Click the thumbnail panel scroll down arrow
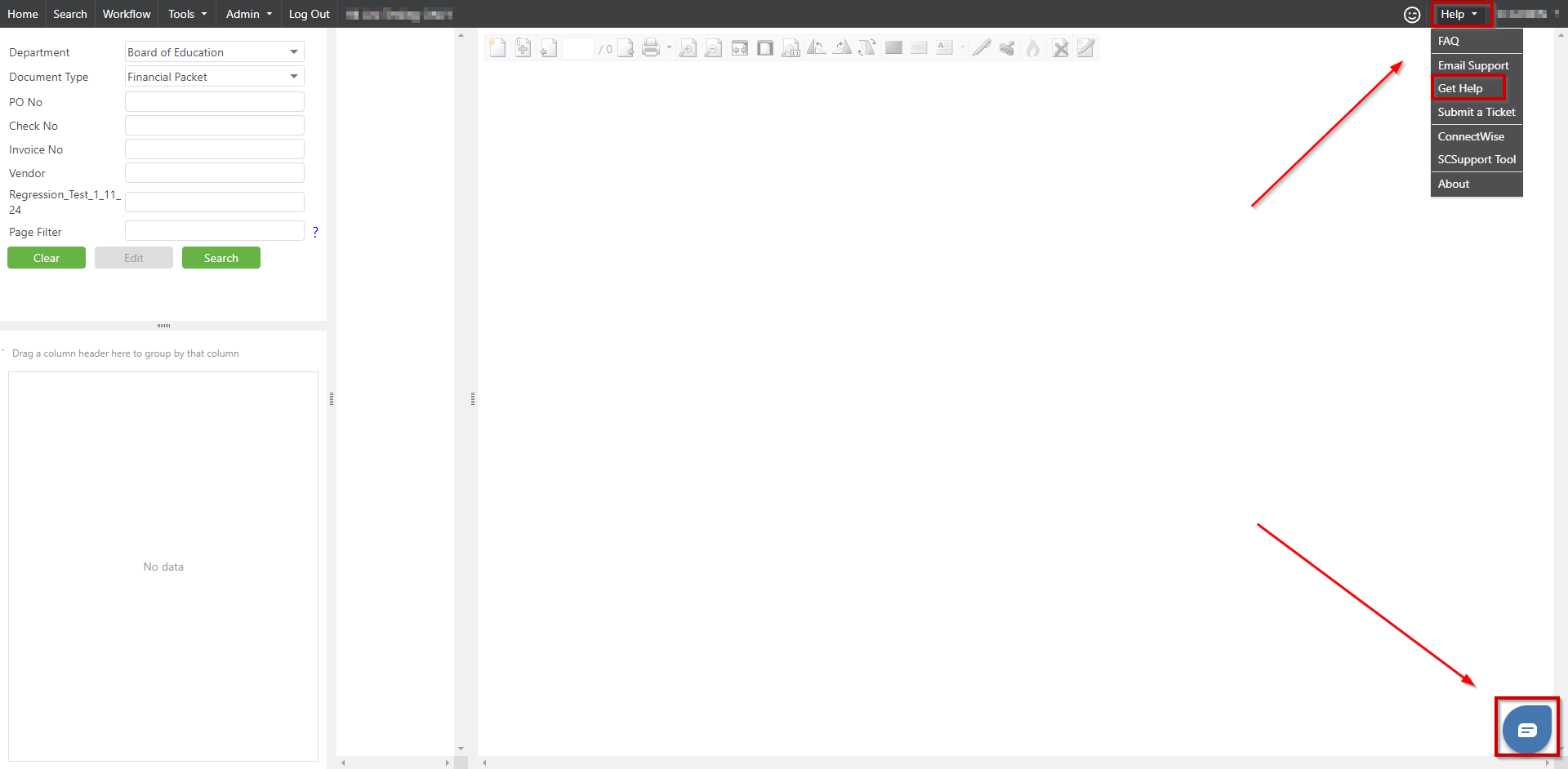The width and height of the screenshot is (1568, 769). click(461, 749)
